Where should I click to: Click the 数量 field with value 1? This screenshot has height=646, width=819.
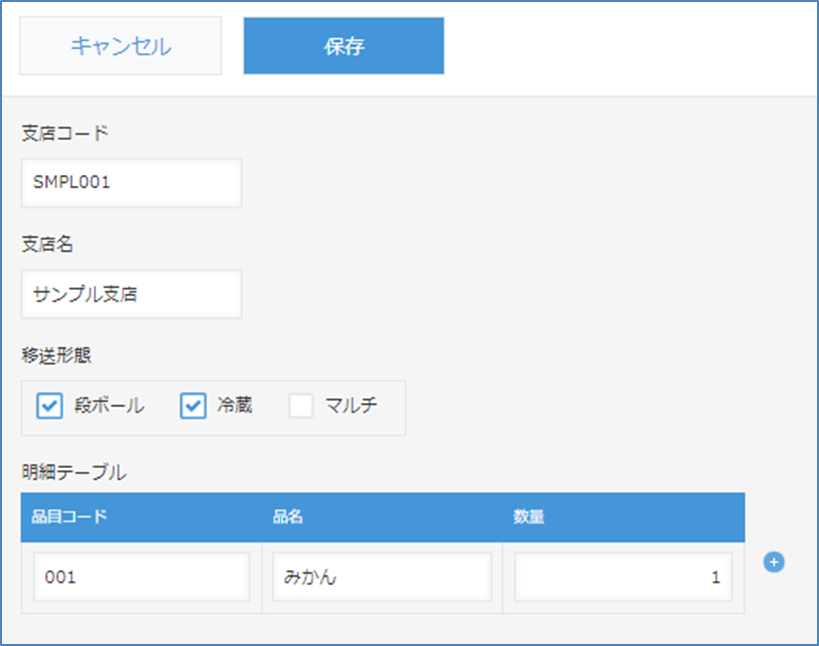[x=623, y=577]
